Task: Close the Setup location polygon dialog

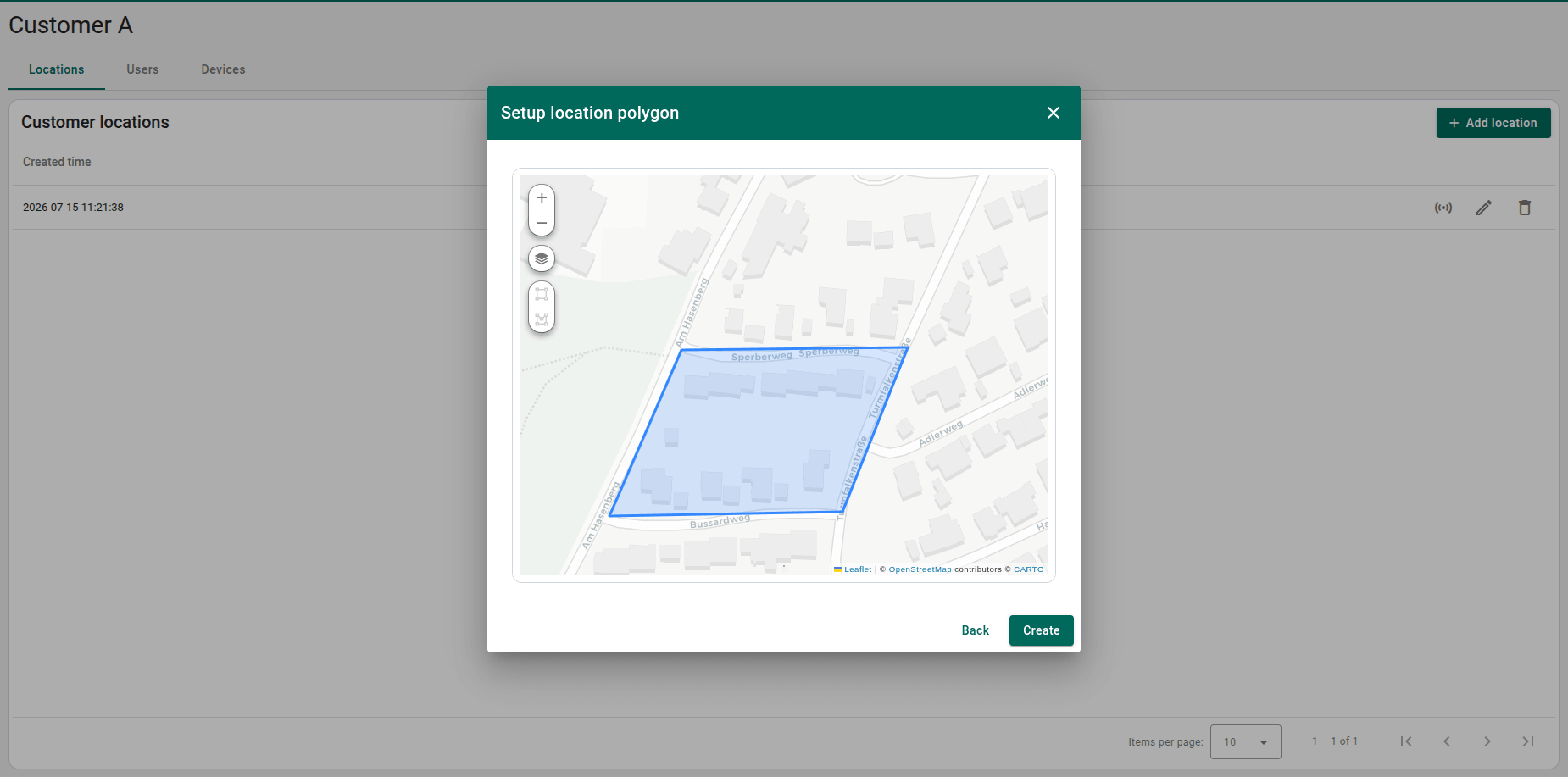Action: click(1054, 113)
